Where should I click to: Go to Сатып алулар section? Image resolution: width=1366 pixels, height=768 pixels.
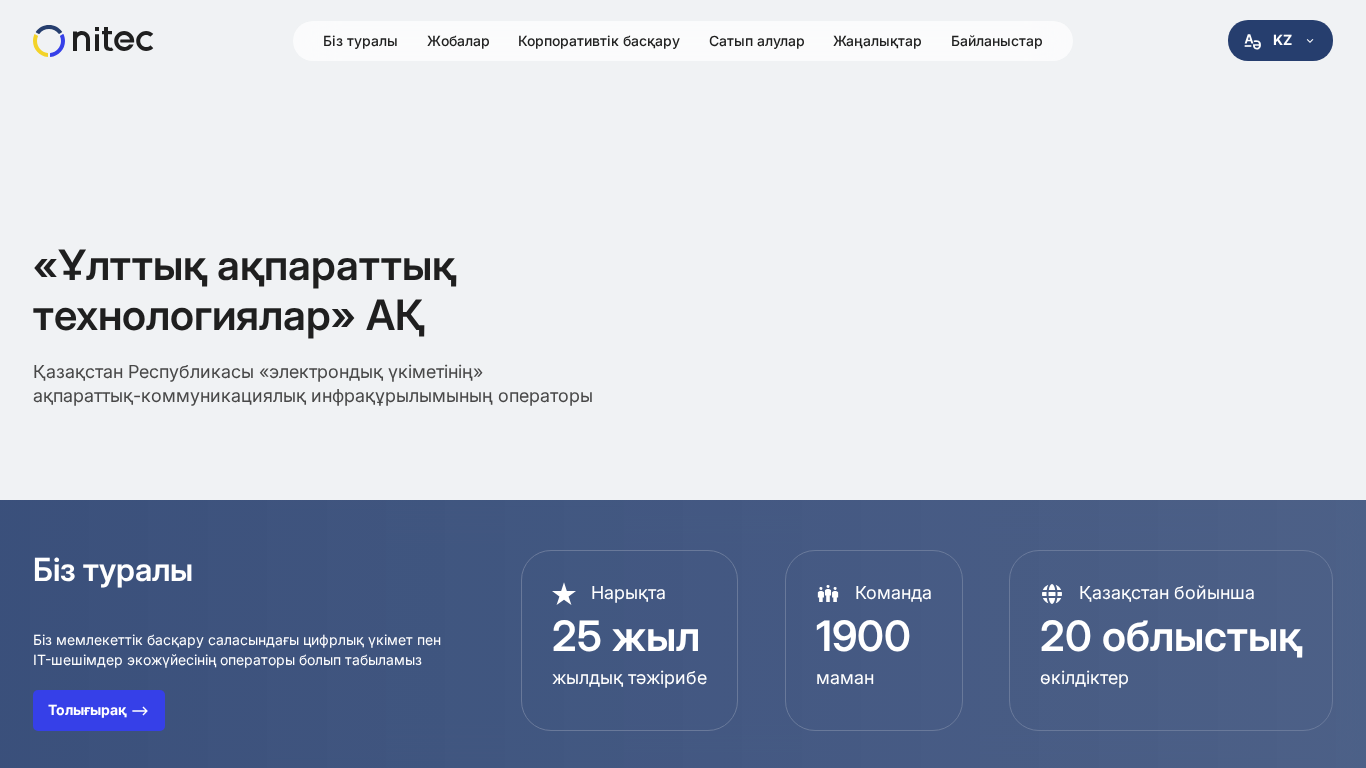point(757,41)
